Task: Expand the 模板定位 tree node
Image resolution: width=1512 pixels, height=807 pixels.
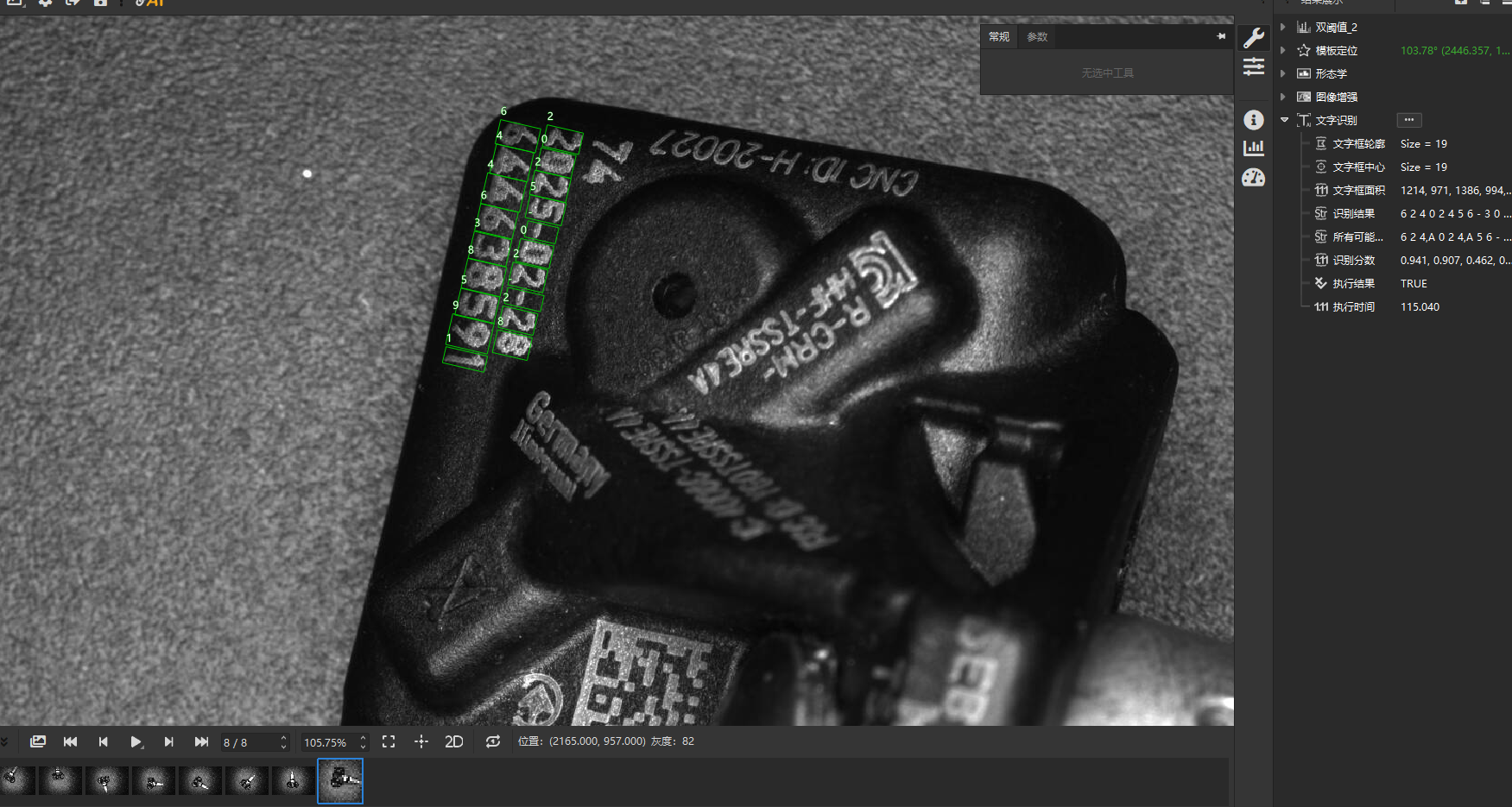Action: click(x=1283, y=50)
